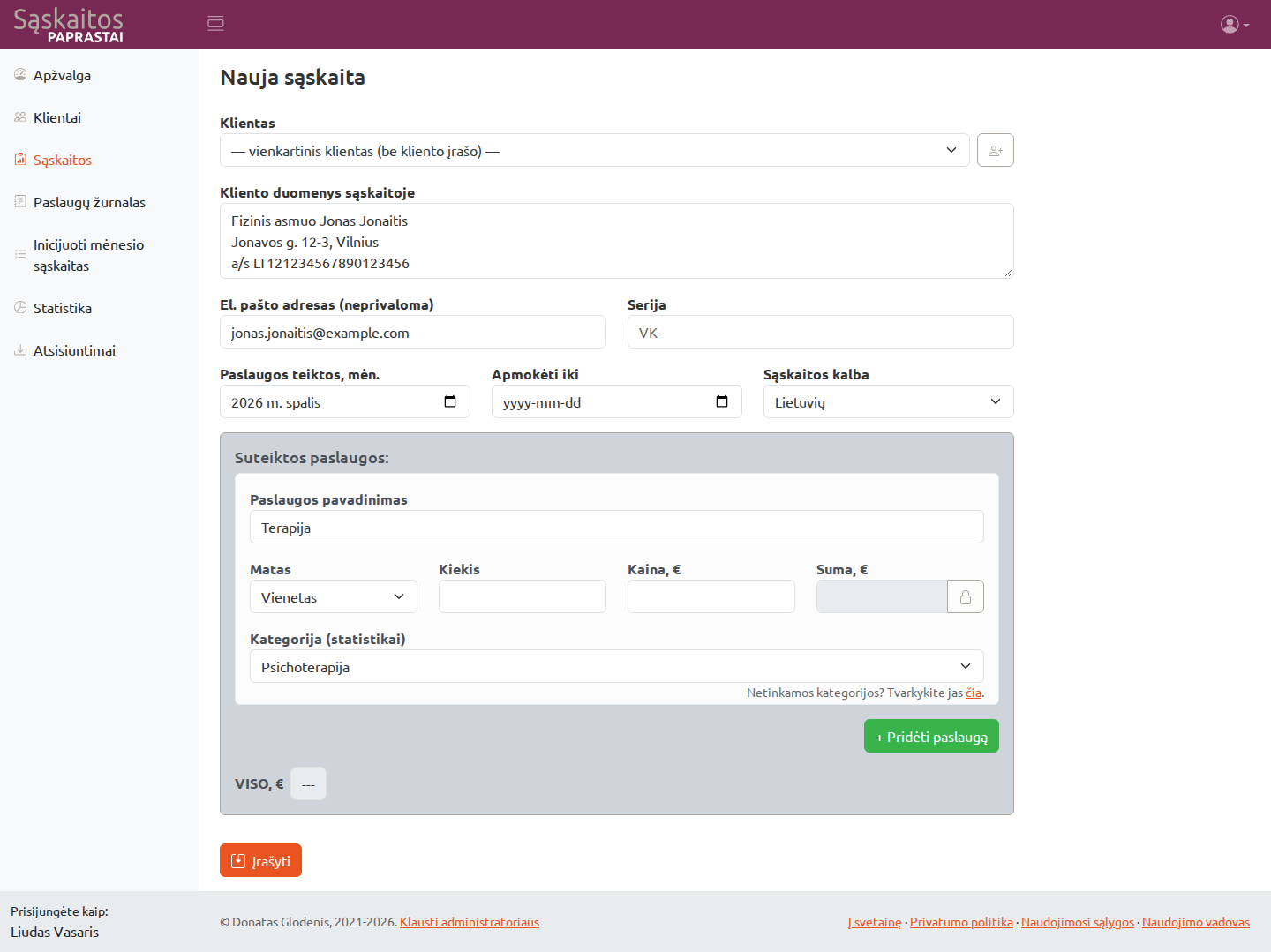Screen dimensions: 1271x952
Task: Click the lock icon beside Suma field
Action: pyautogui.click(x=966, y=596)
